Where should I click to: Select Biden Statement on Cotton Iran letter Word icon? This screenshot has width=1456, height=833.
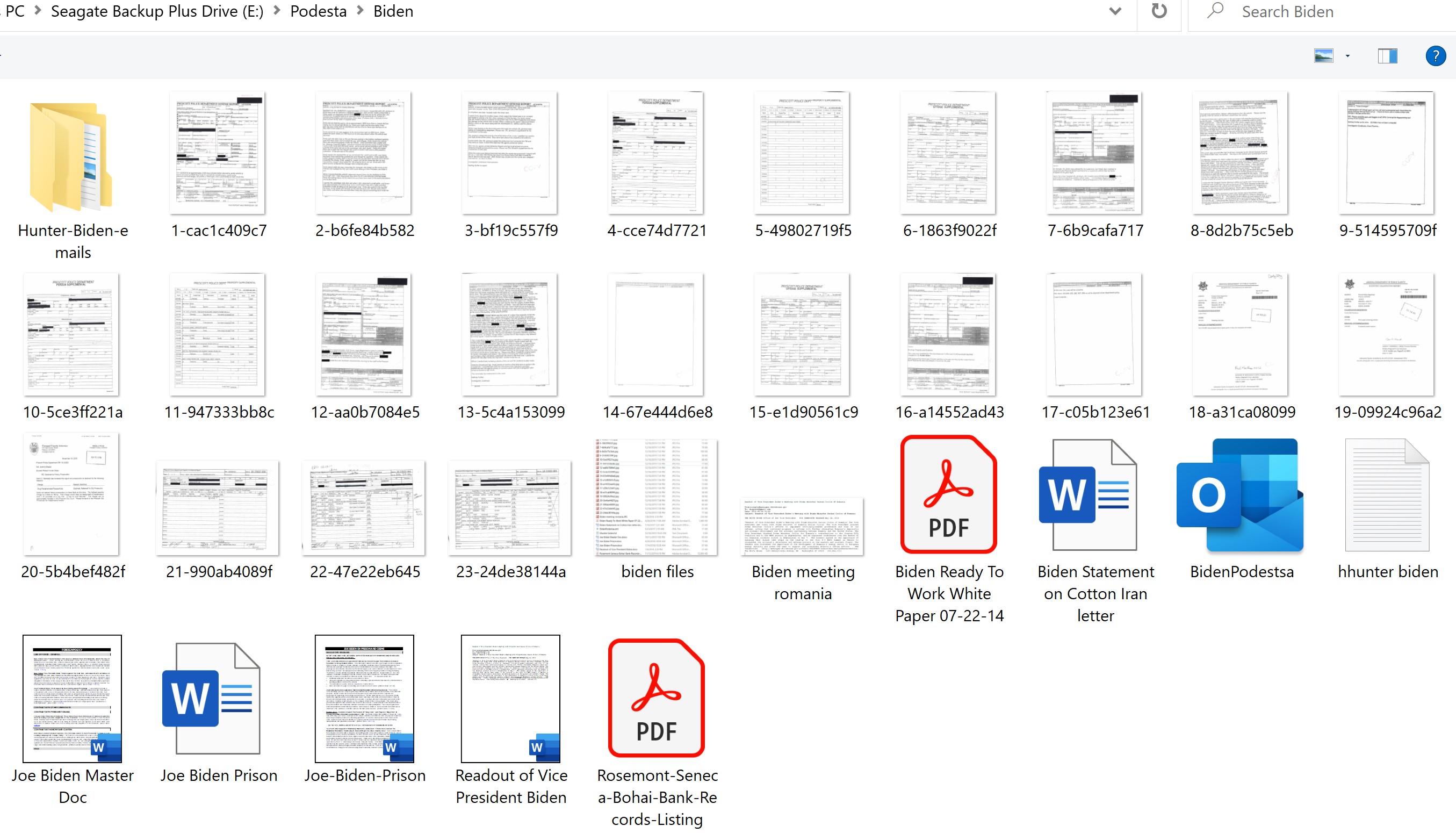1088,494
